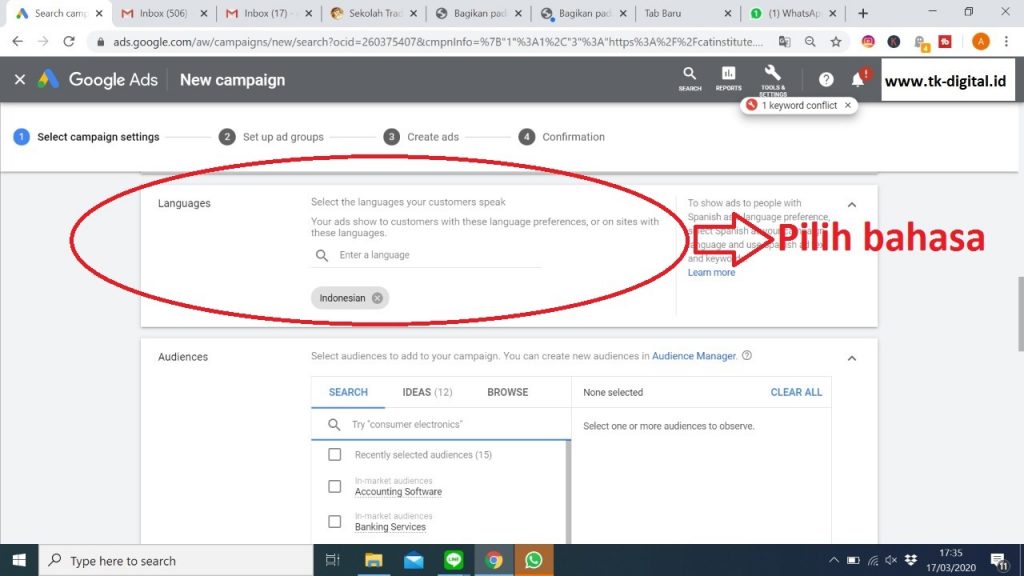Close the New campaign editor with X
The width and height of the screenshot is (1024, 576).
(x=19, y=80)
